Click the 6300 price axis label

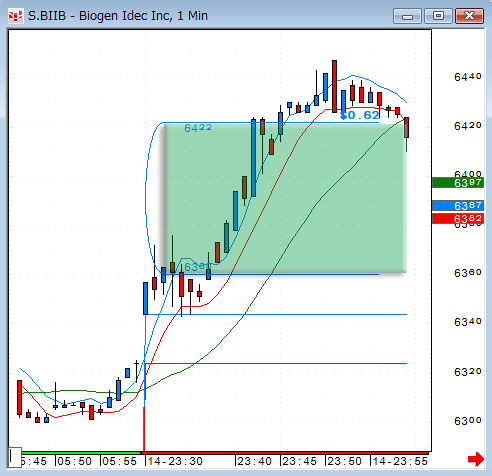[x=468, y=421]
